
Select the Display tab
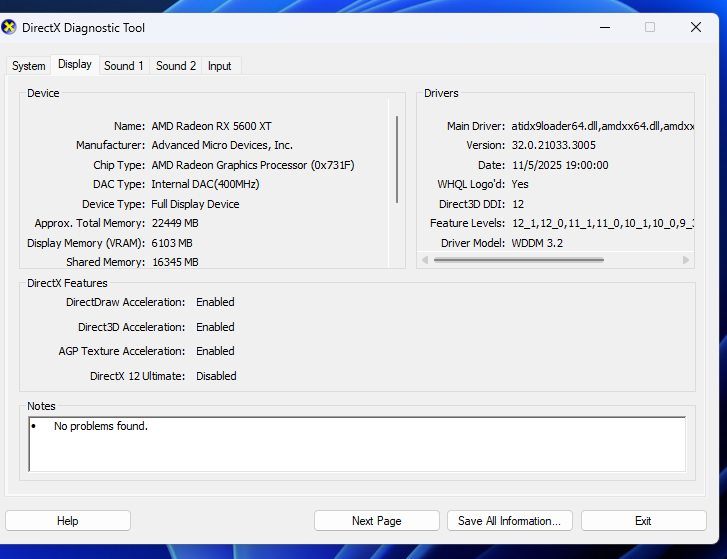75,64
